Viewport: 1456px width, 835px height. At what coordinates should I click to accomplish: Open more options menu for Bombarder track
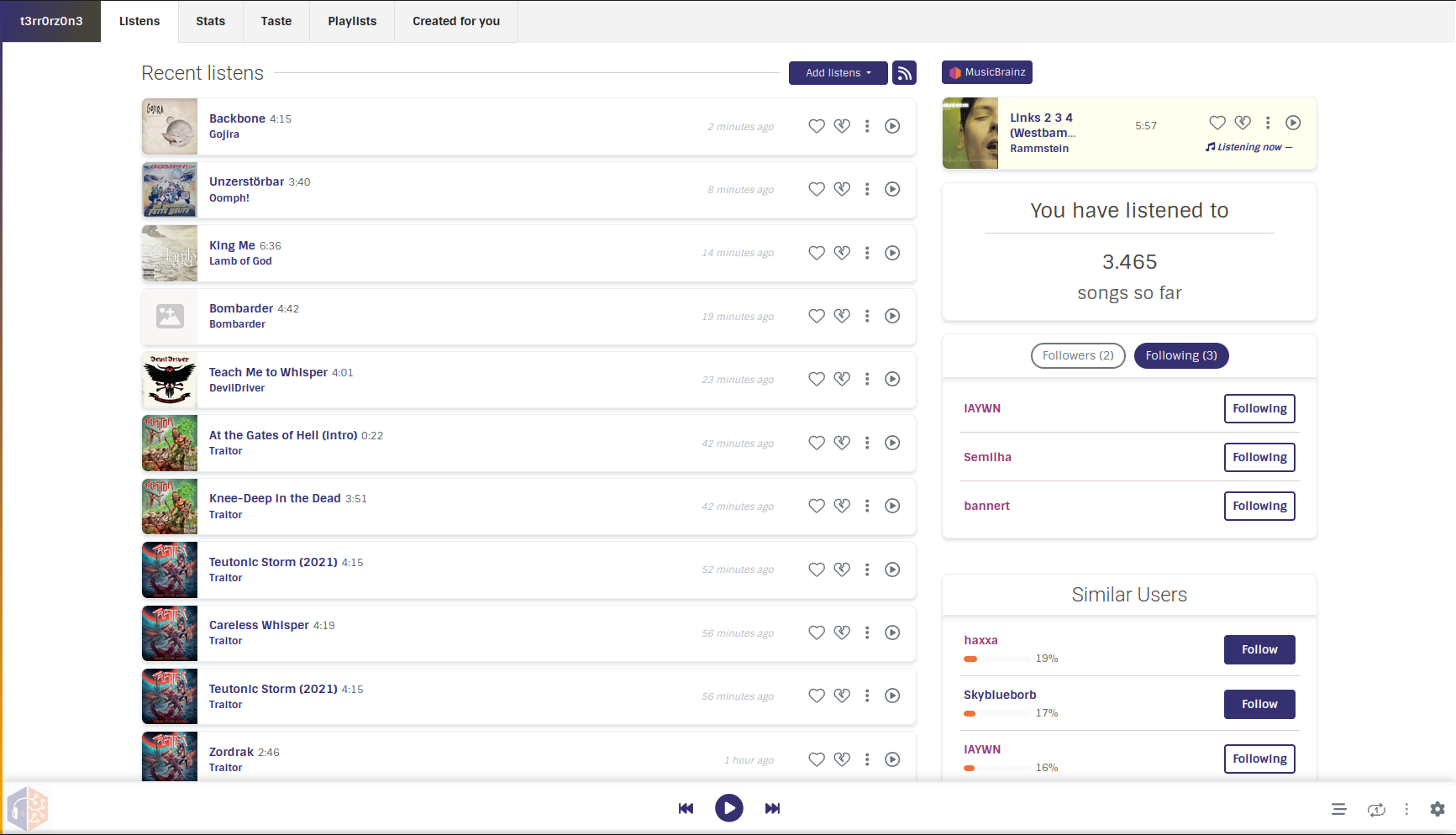pyautogui.click(x=867, y=316)
